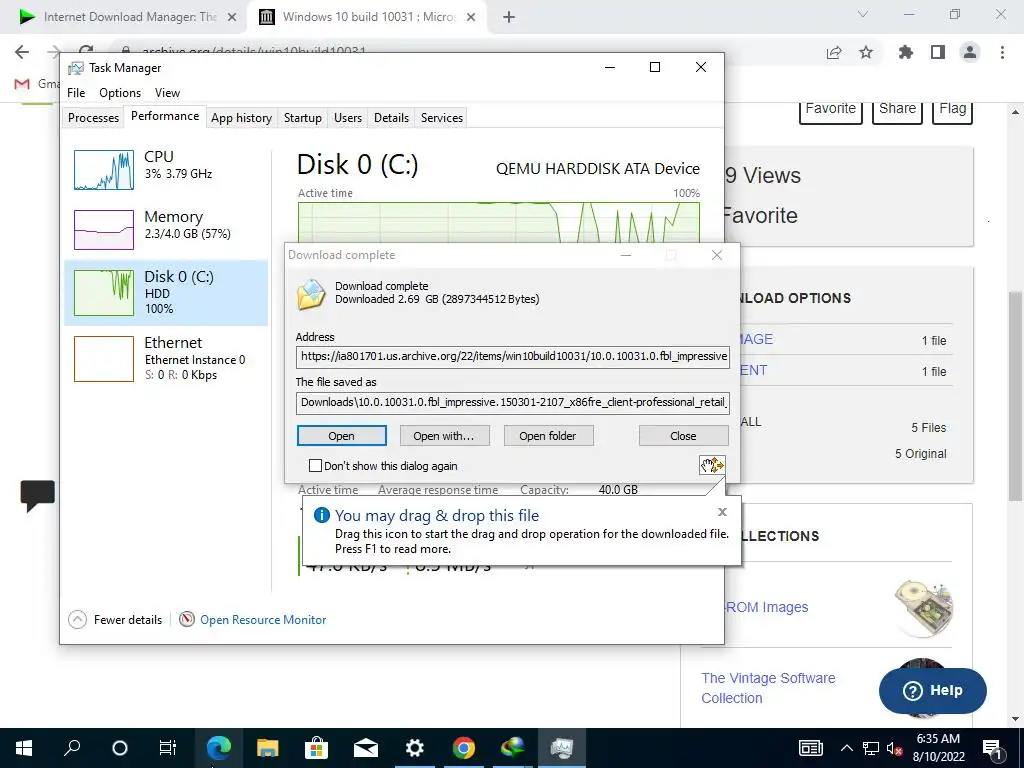This screenshot has width=1024, height=768.
Task: Open the App history tab
Action: [242, 118]
